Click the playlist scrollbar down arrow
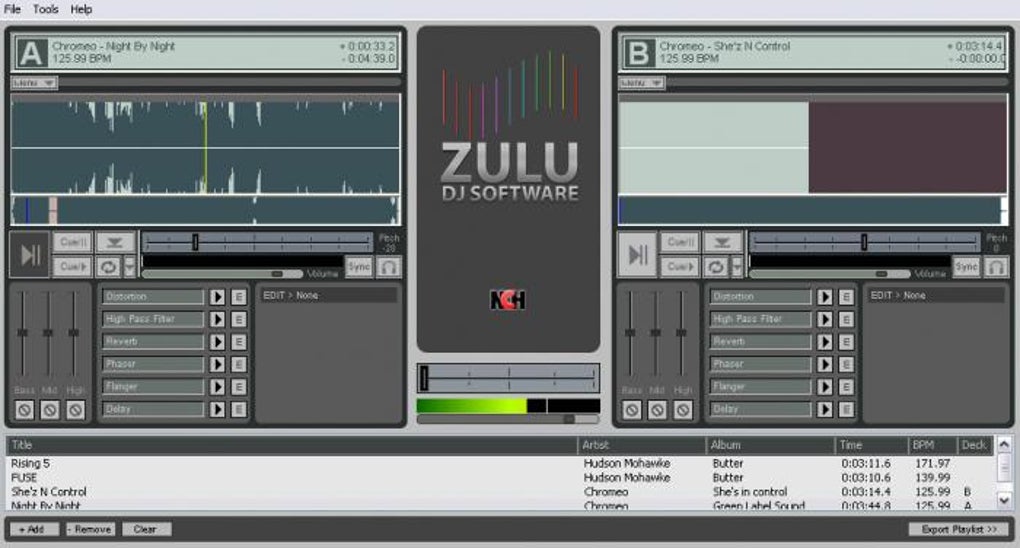 1004,500
